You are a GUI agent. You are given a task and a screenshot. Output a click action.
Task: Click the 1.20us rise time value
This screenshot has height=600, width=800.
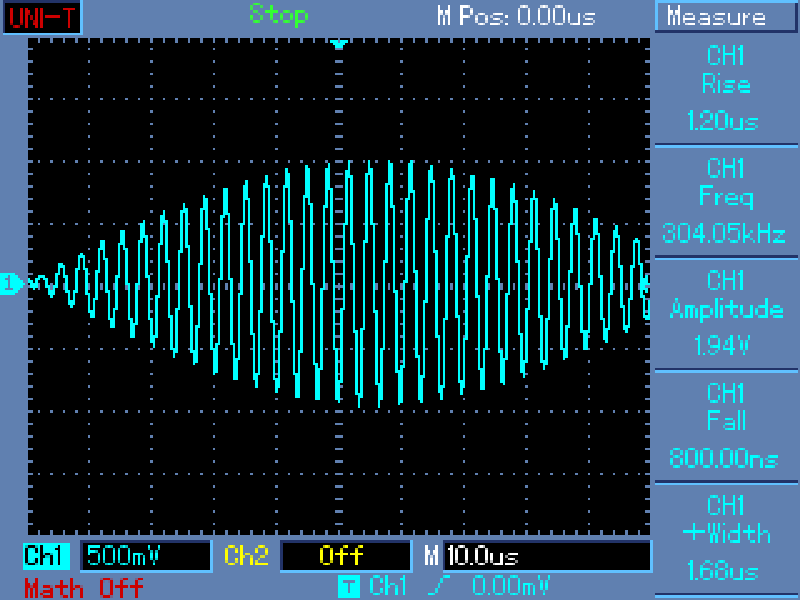pos(722,122)
